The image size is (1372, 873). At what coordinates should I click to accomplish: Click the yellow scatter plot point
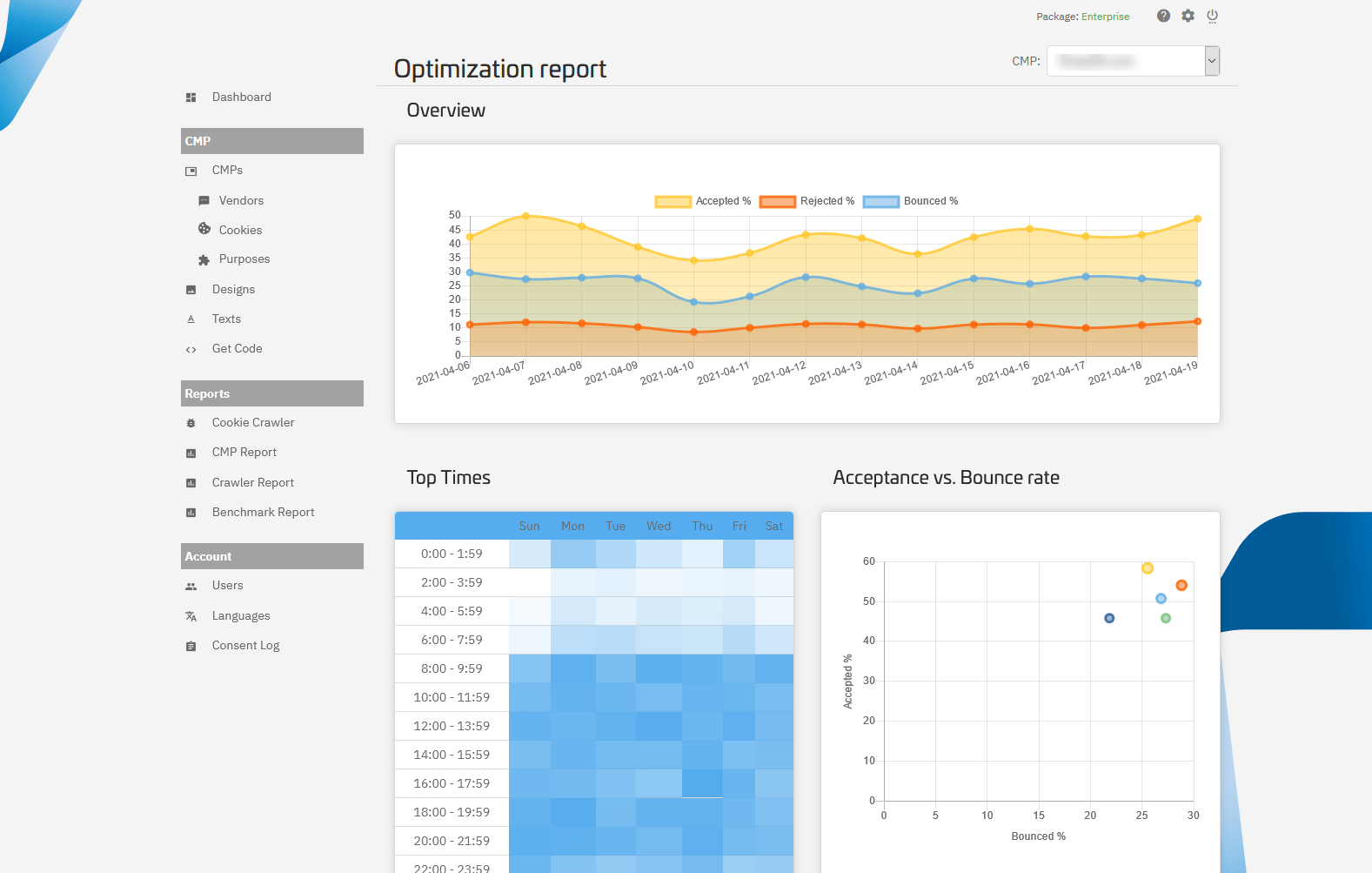click(x=1148, y=568)
